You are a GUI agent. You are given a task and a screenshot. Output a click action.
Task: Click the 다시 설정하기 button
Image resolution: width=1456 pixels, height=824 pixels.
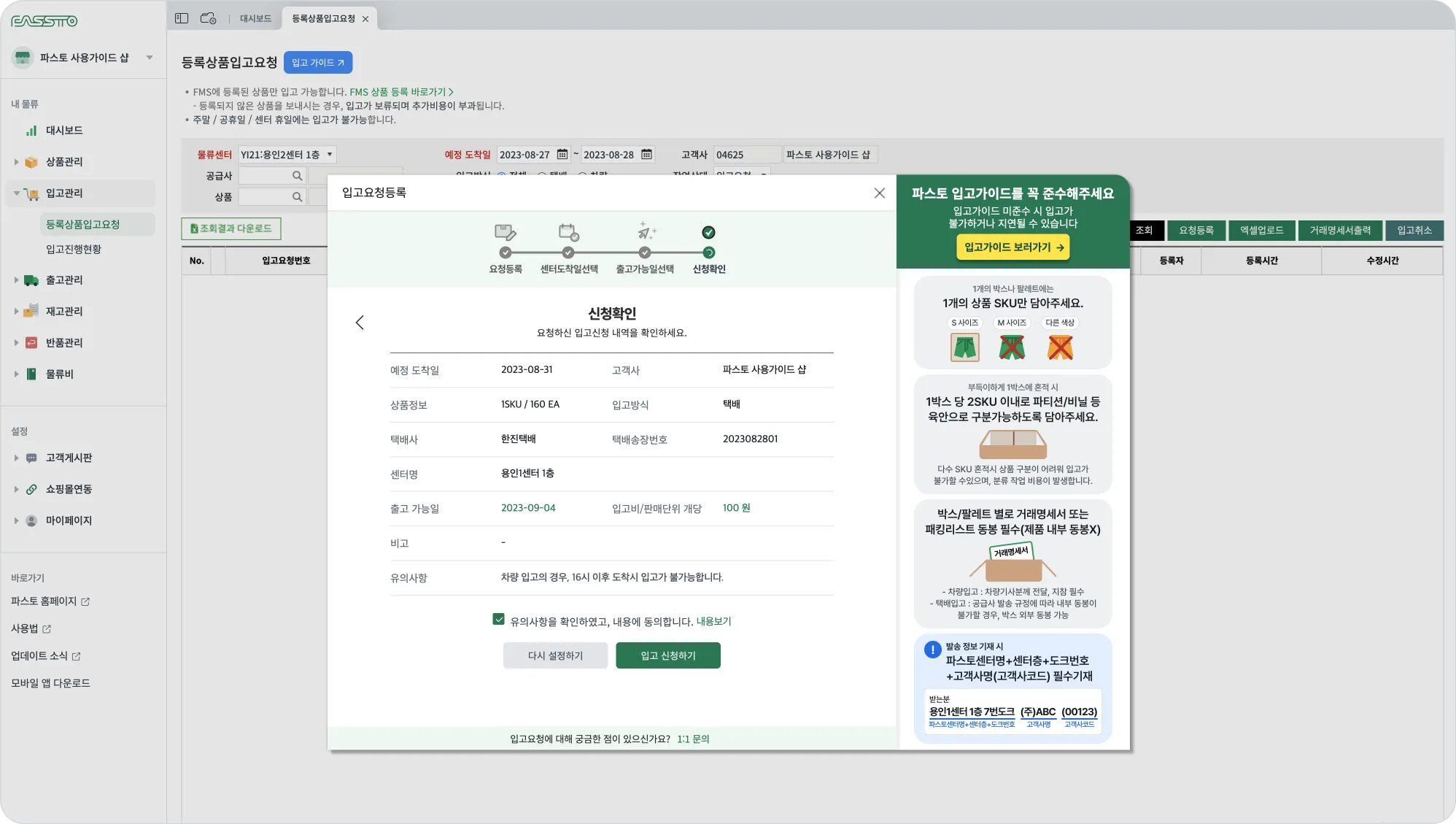pyautogui.click(x=555, y=655)
